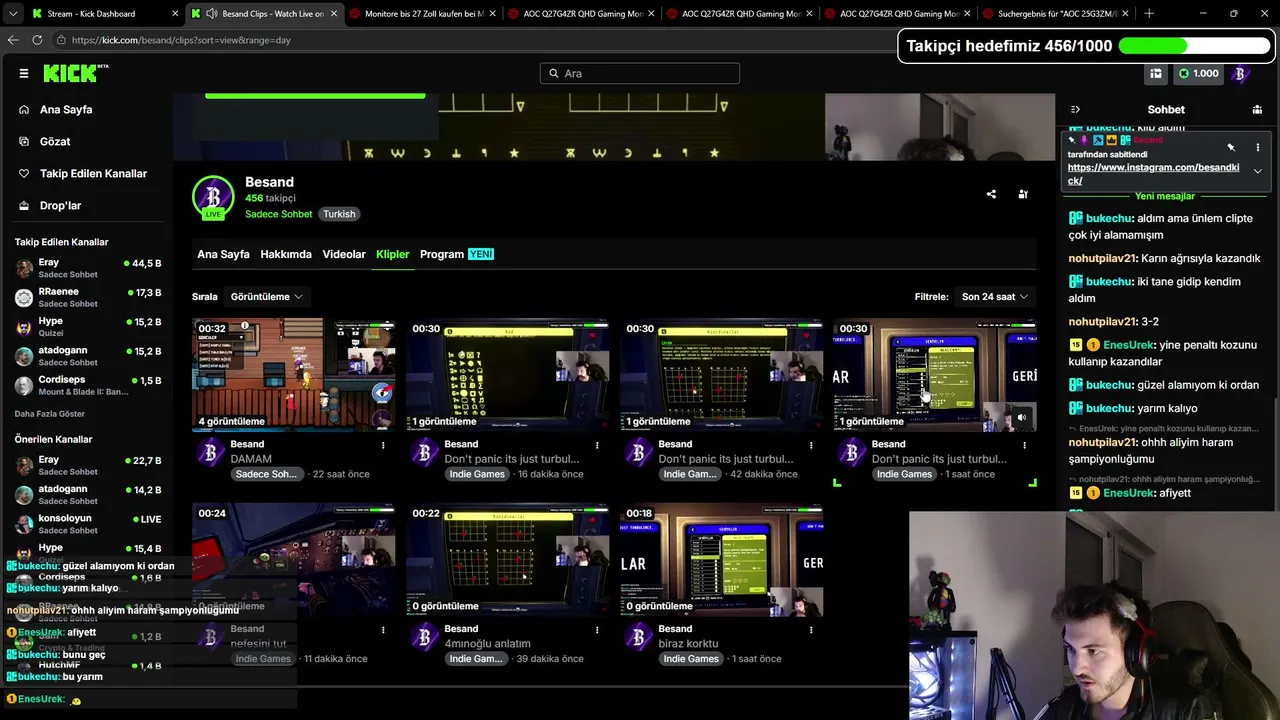Open konsoloyun recommended channel
This screenshot has width=1280, height=720.
(88, 524)
